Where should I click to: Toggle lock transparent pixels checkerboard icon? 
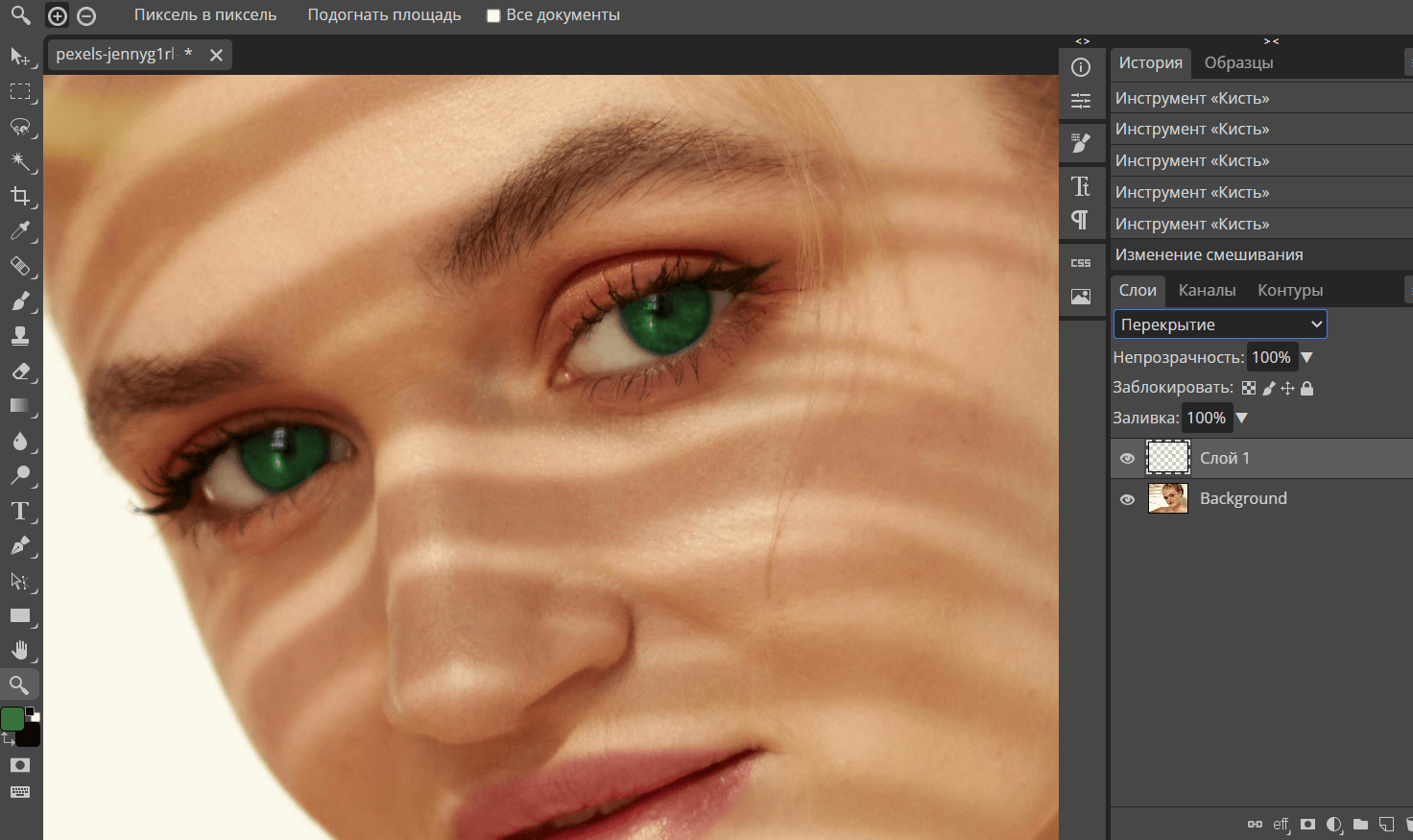(x=1249, y=388)
